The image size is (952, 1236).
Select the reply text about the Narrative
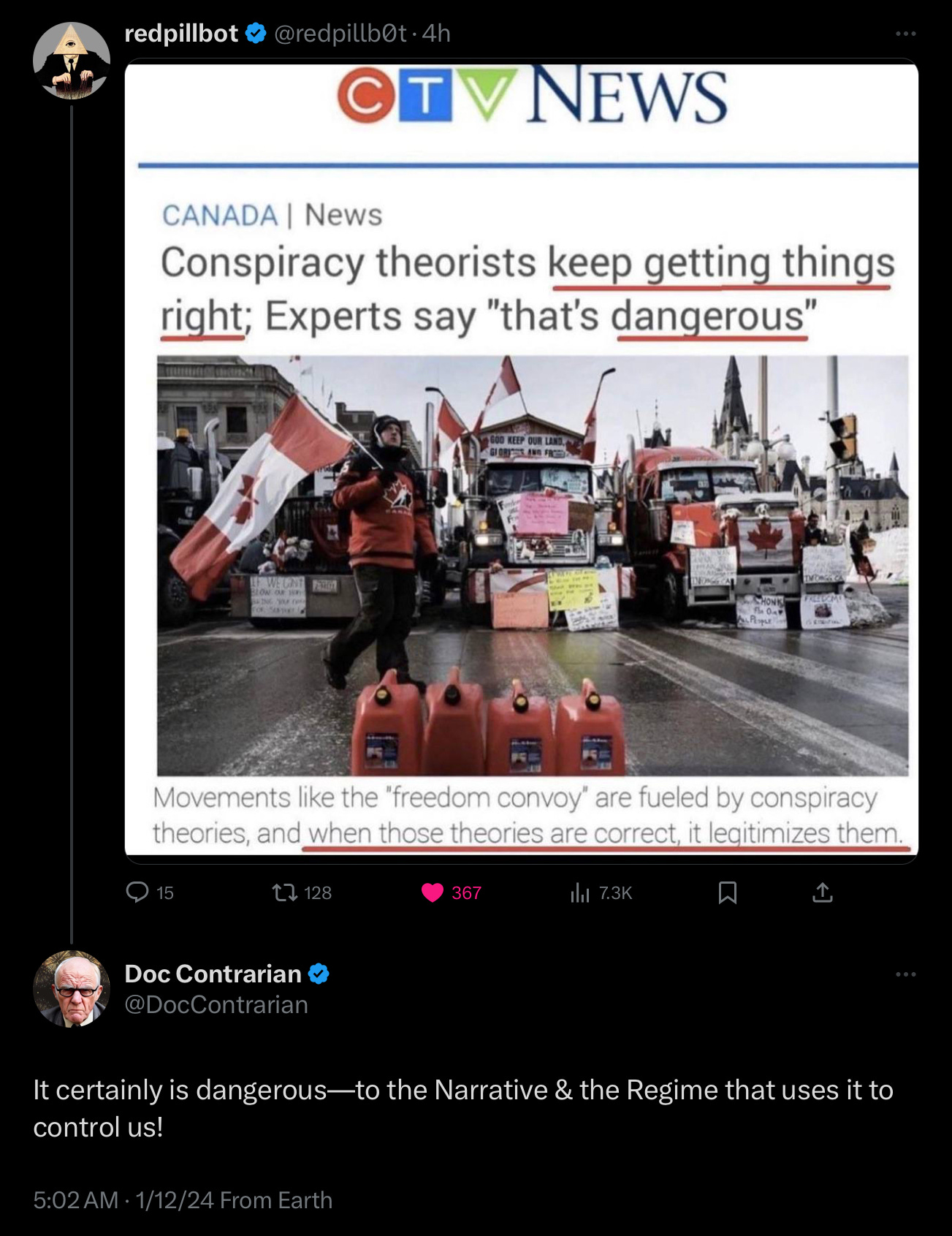463,1108
